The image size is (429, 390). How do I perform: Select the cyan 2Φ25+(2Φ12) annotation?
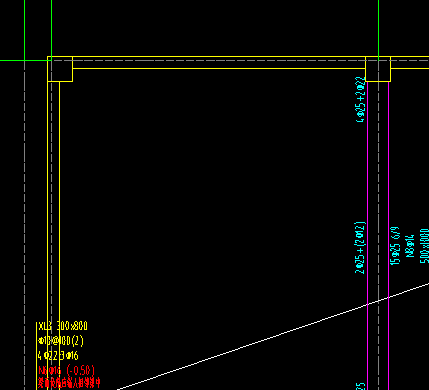(x=360, y=248)
